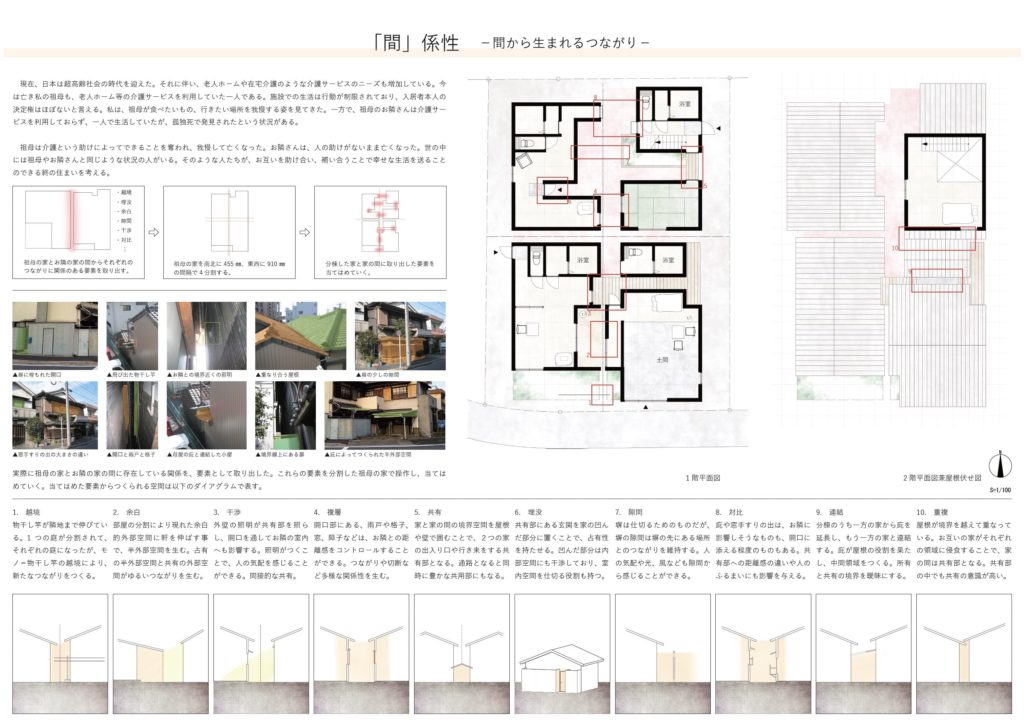Select the wide photo of the eave-covered semi-outdoor space
1024x726 pixels.
click(384, 412)
